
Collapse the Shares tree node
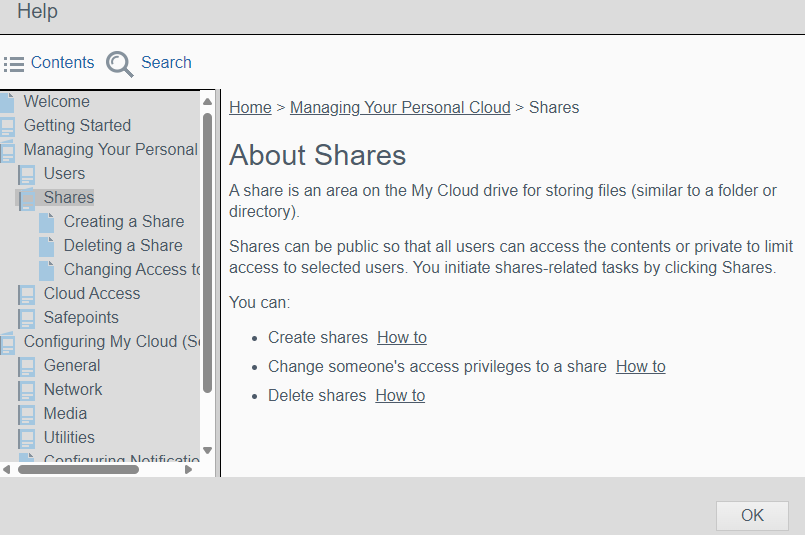(26, 198)
